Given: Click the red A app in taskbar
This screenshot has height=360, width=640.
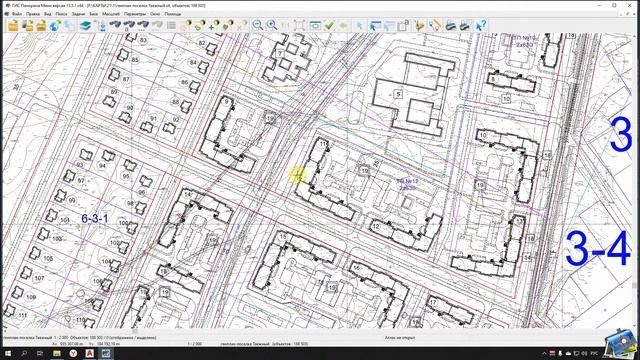Looking at the screenshot, I should pyautogui.click(x=90, y=353).
